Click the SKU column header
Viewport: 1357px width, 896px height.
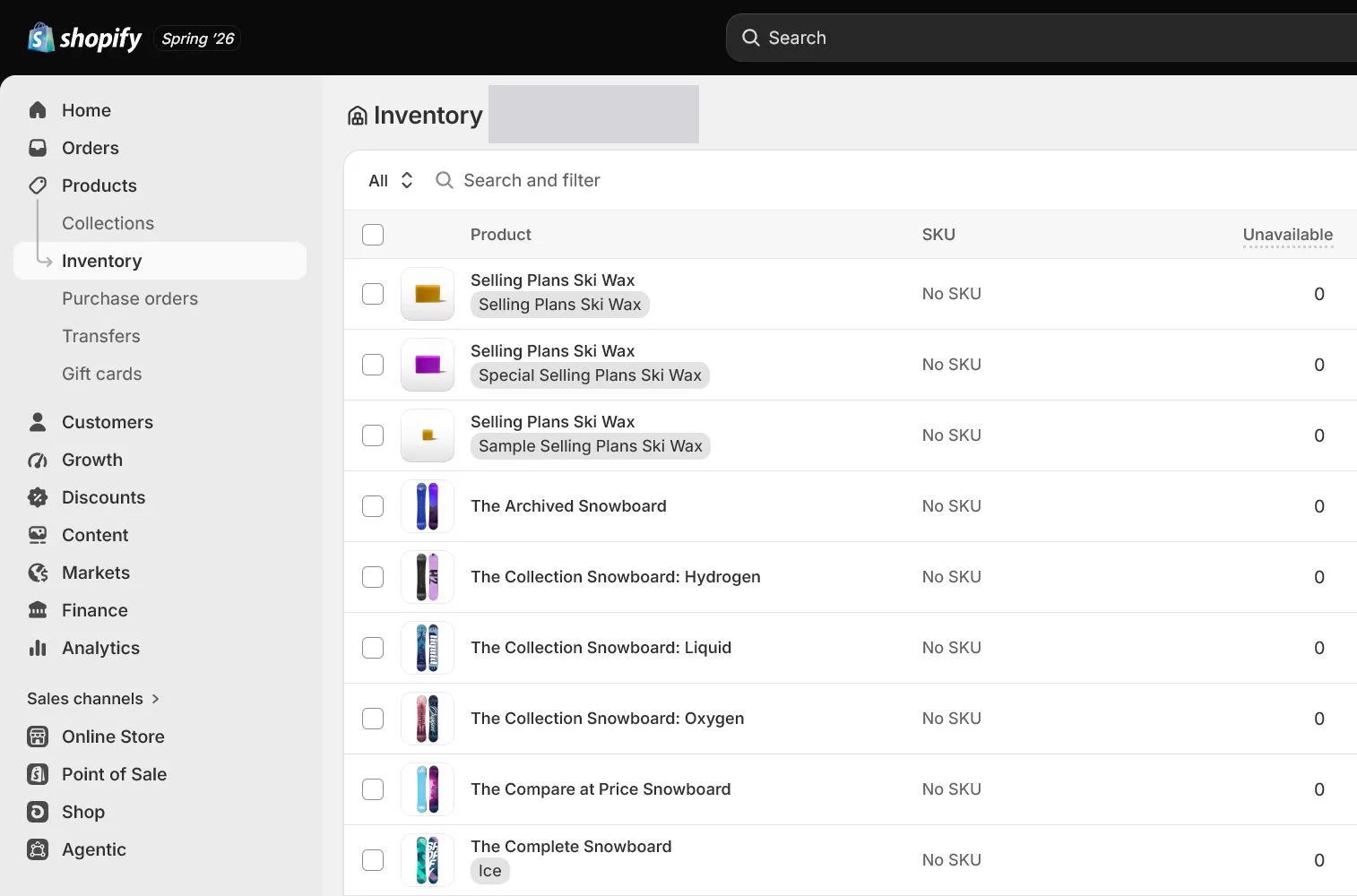coord(938,235)
